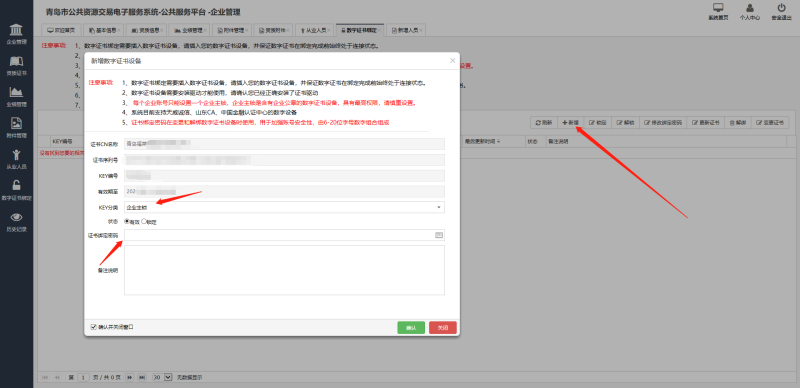This screenshot has width=800, height=388.
Task: Open 历史记录 eye icon in sidebar
Action: pyautogui.click(x=16, y=217)
